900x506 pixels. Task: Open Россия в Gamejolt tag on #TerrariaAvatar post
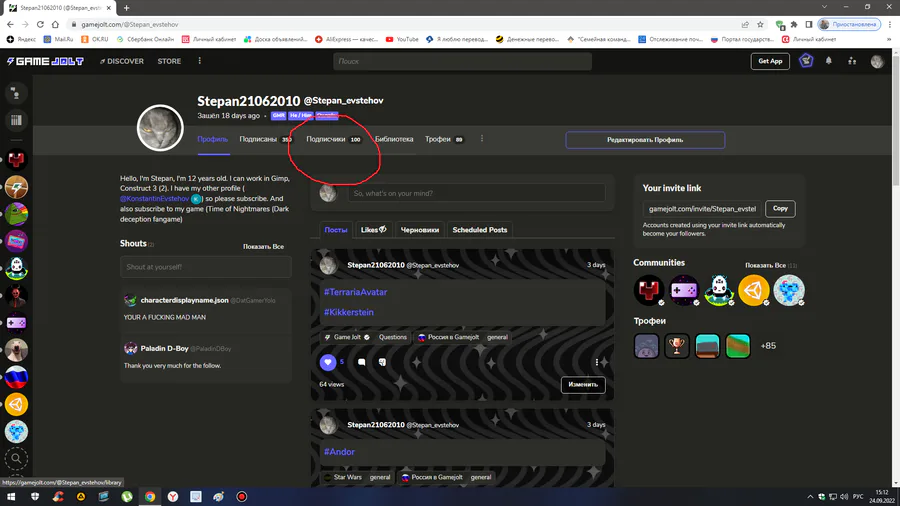tap(448, 337)
